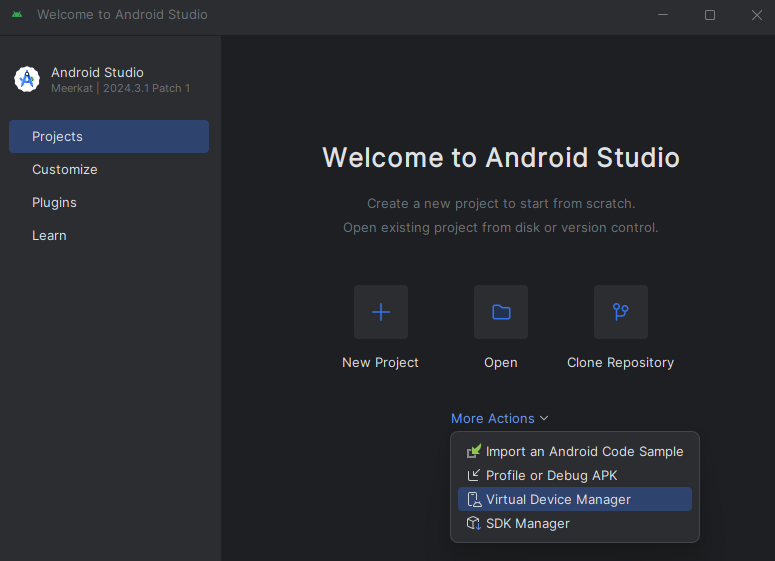775x561 pixels.
Task: Collapse the More Actions dropdown
Action: pos(500,419)
